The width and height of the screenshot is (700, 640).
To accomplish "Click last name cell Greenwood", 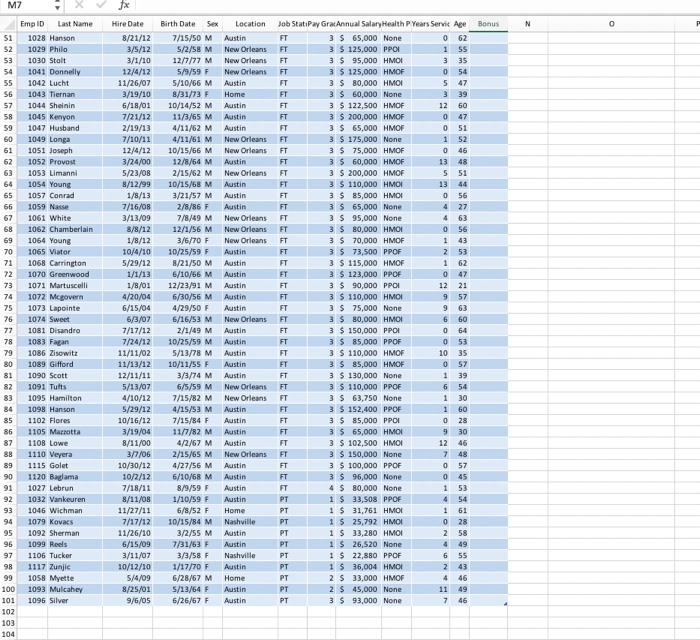I will [x=75, y=274].
